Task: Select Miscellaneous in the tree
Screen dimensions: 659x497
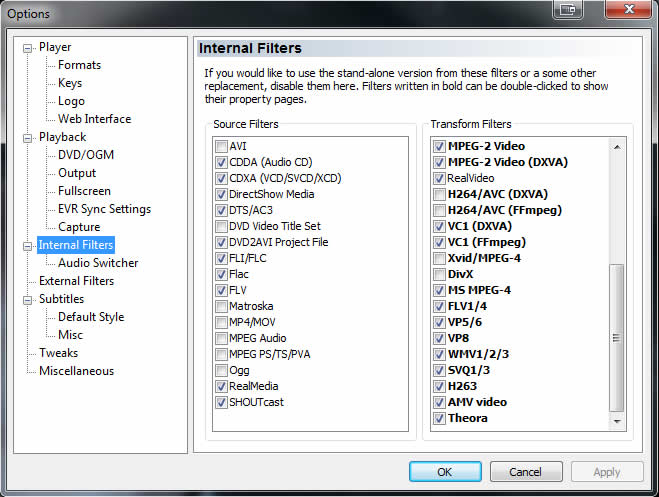Action: (x=76, y=371)
